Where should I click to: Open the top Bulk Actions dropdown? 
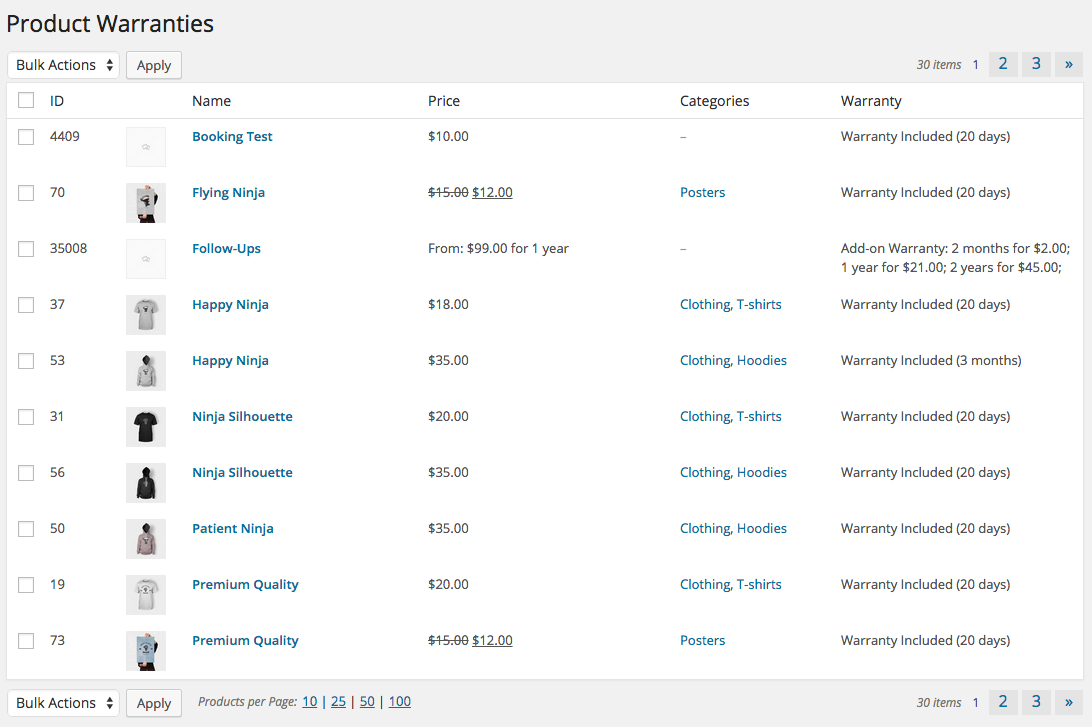coord(64,65)
